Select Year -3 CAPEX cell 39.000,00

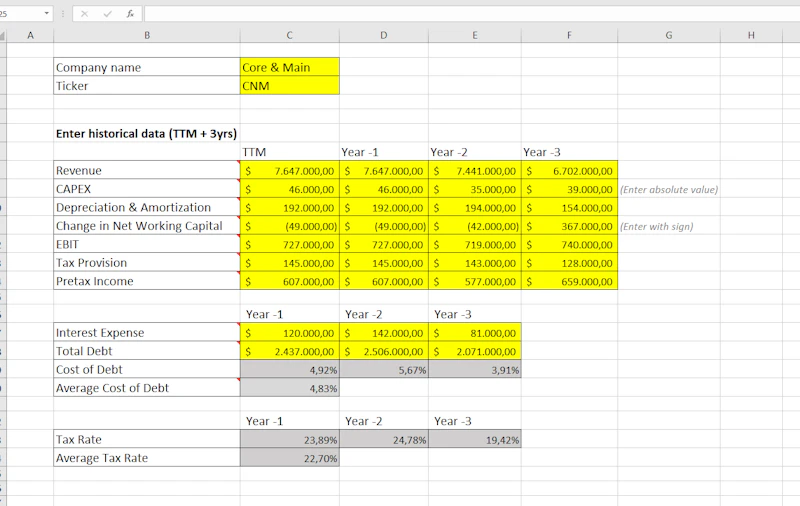point(569,189)
